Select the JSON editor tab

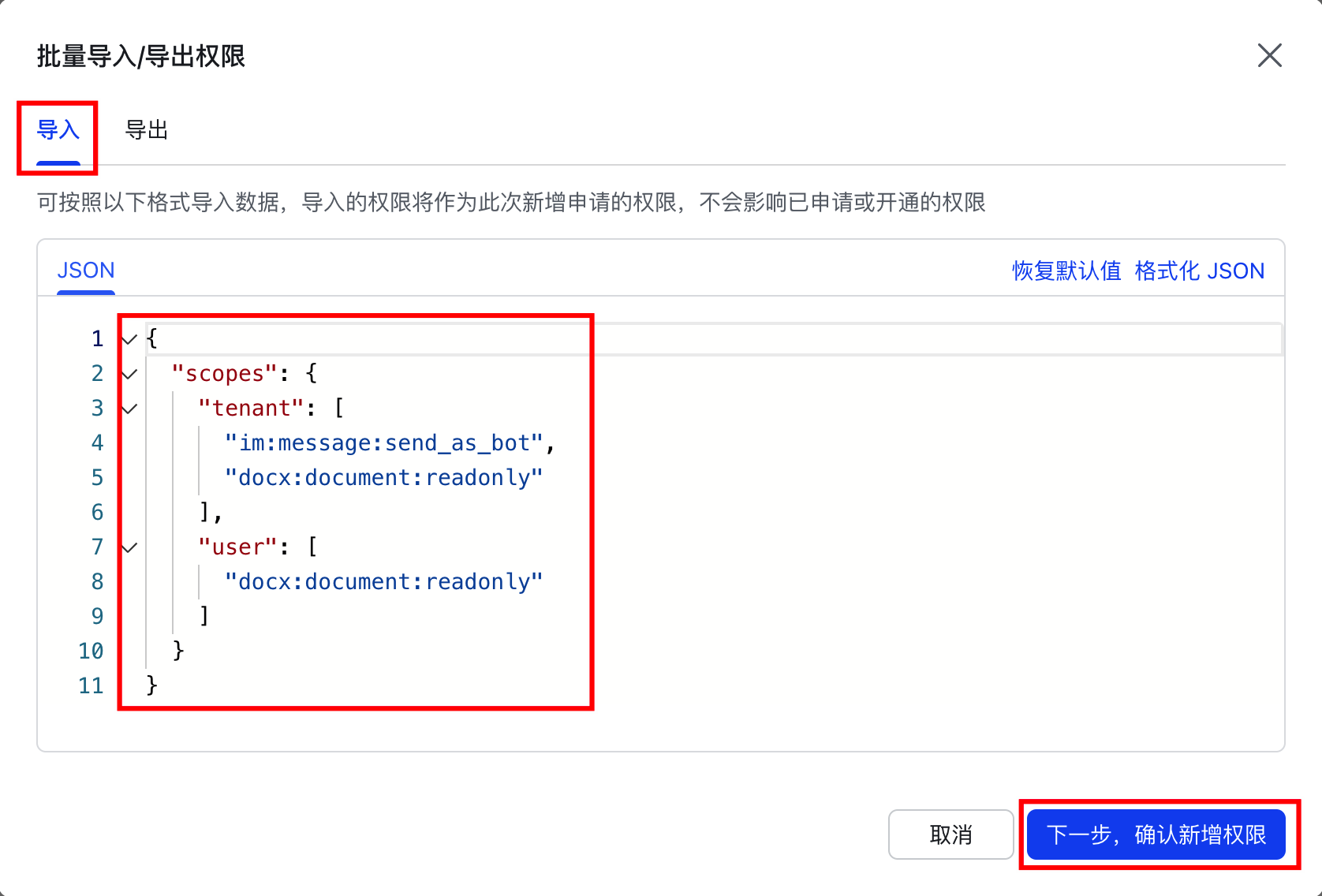coord(86,271)
